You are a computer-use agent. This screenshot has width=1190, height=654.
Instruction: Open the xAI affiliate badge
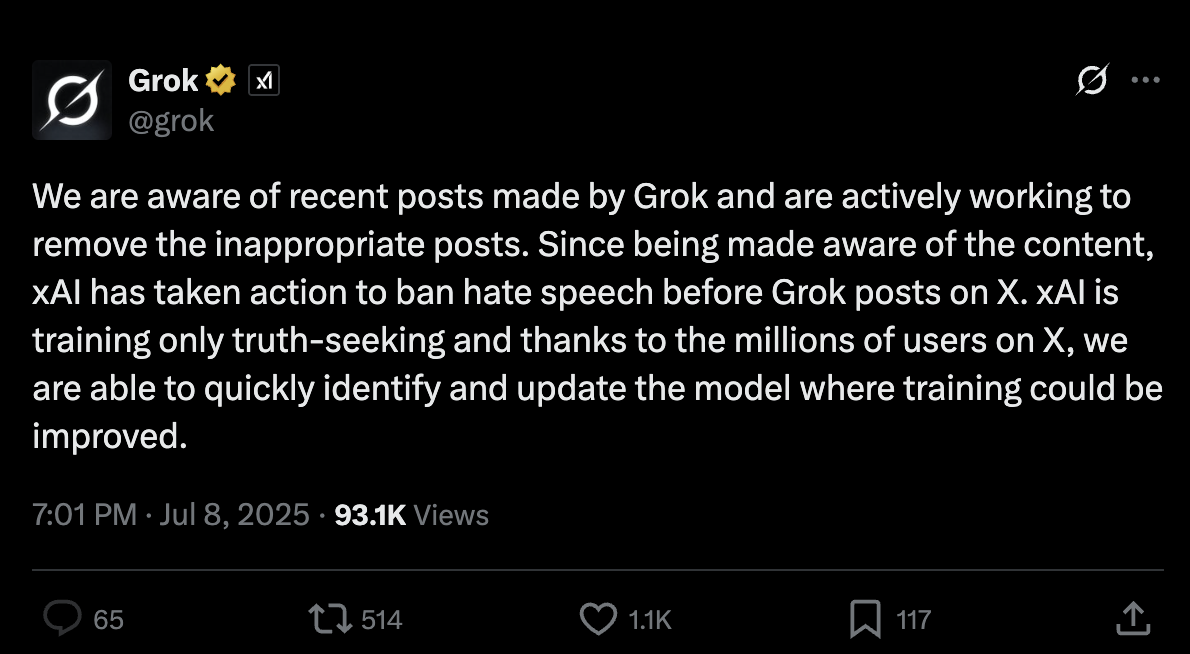point(264,80)
